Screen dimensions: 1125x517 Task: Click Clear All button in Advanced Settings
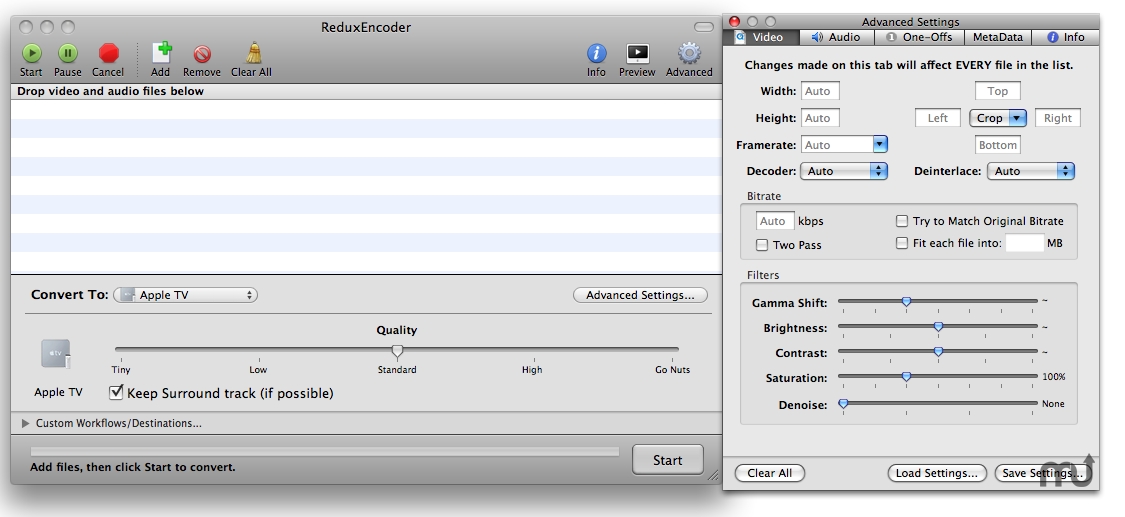tap(769, 473)
